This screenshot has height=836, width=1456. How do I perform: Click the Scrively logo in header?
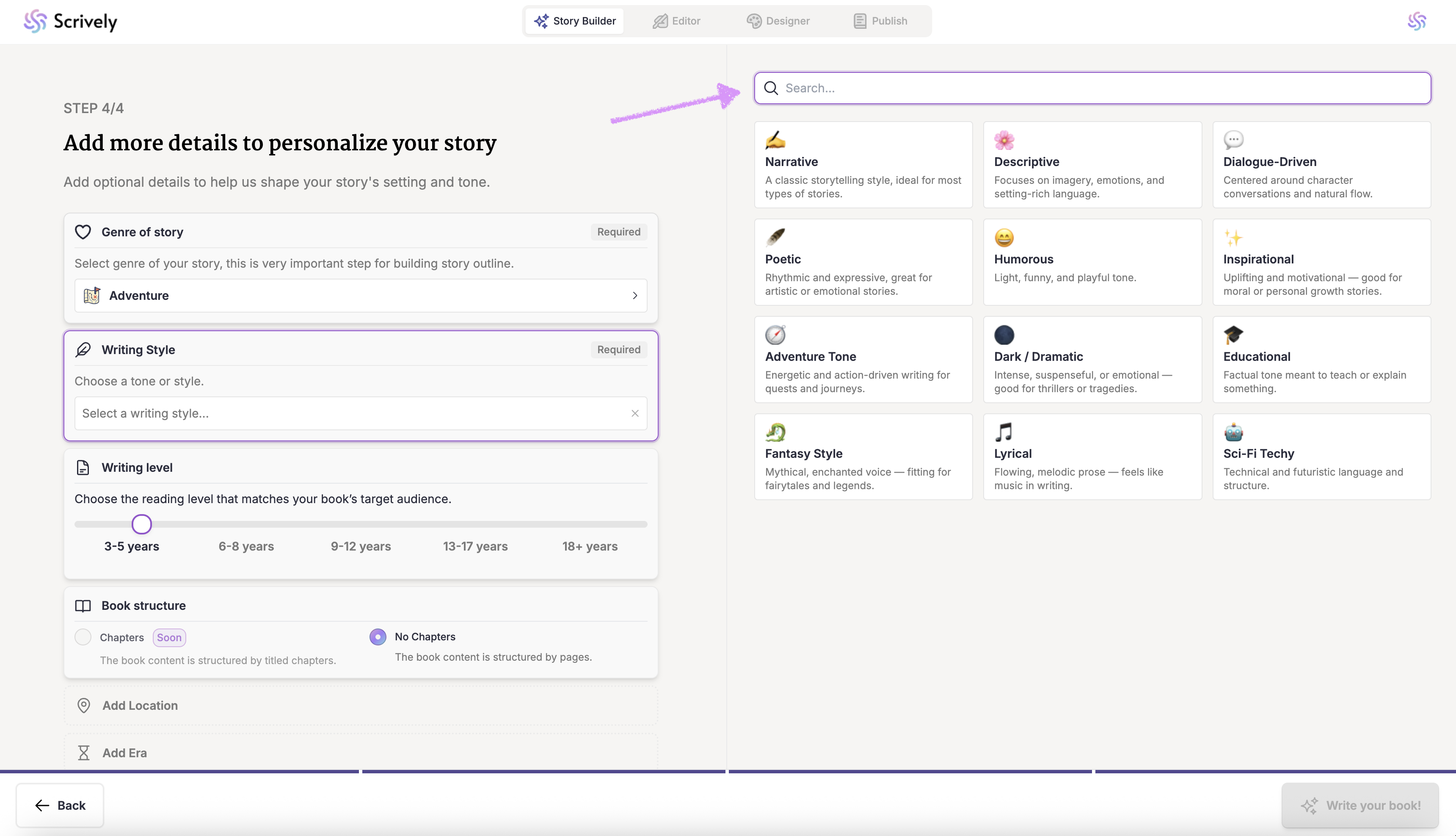pyautogui.click(x=70, y=21)
